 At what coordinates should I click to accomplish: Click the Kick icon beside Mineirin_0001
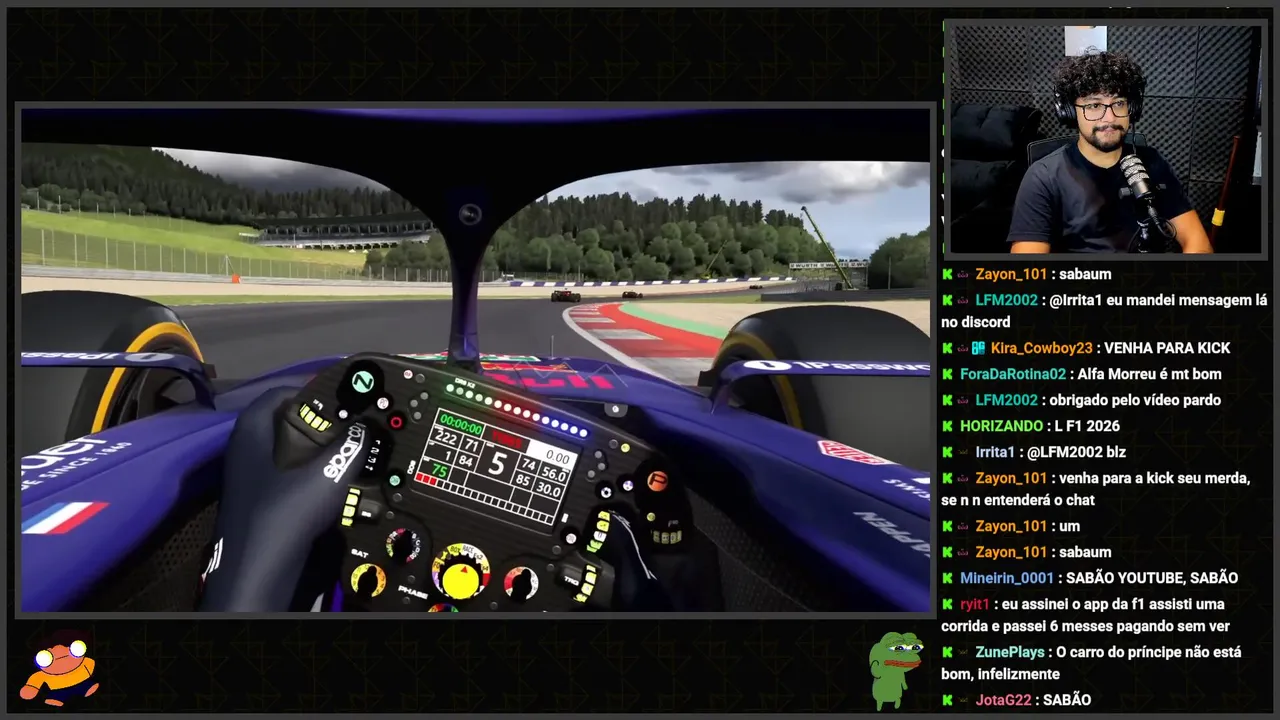point(947,578)
